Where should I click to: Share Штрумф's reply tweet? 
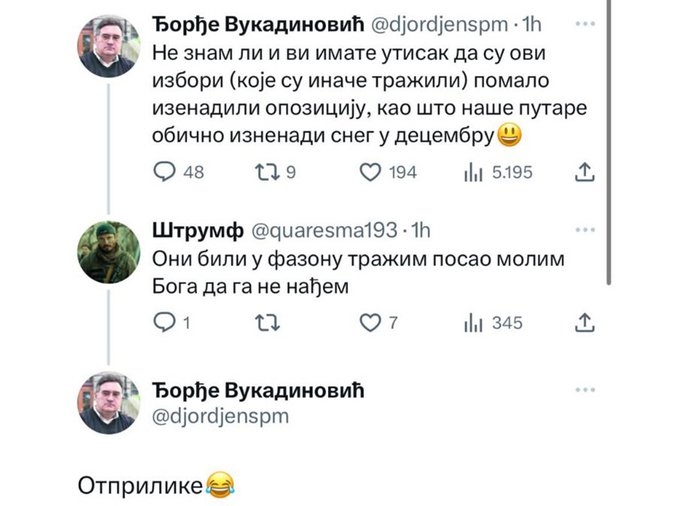click(x=586, y=322)
